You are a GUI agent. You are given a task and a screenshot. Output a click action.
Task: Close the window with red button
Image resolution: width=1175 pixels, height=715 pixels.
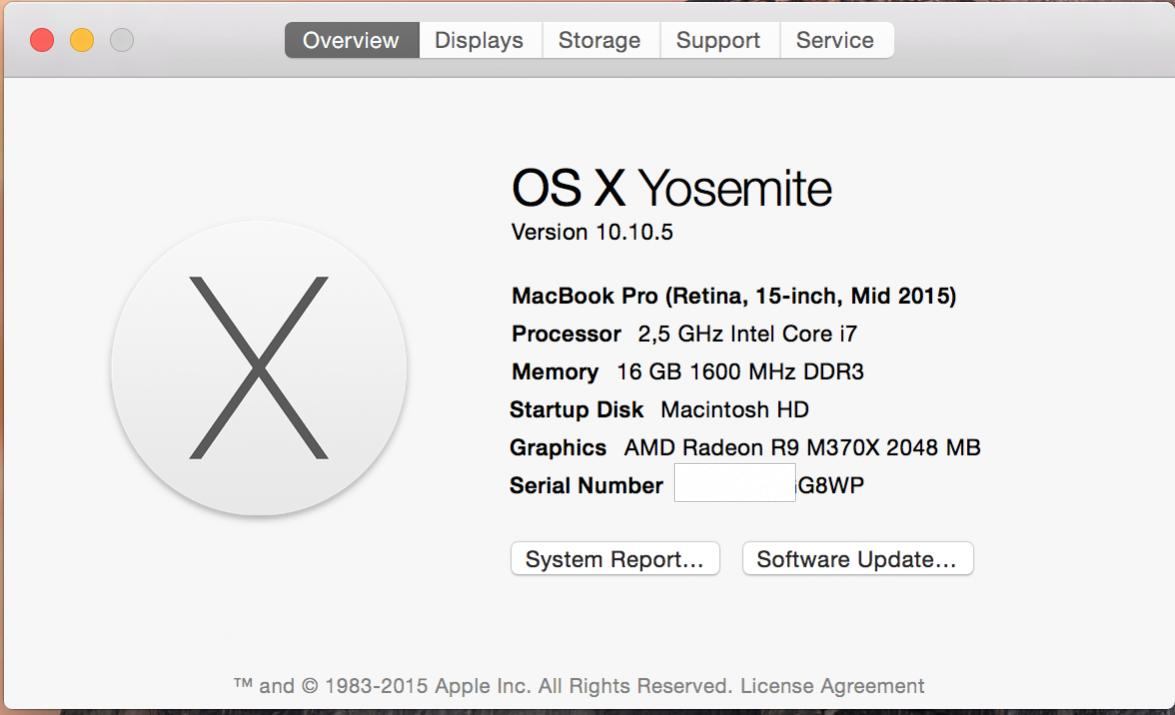tap(42, 40)
